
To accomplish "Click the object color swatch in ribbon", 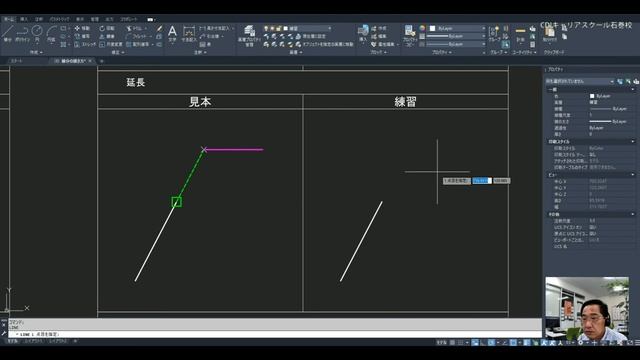I will coord(432,28).
